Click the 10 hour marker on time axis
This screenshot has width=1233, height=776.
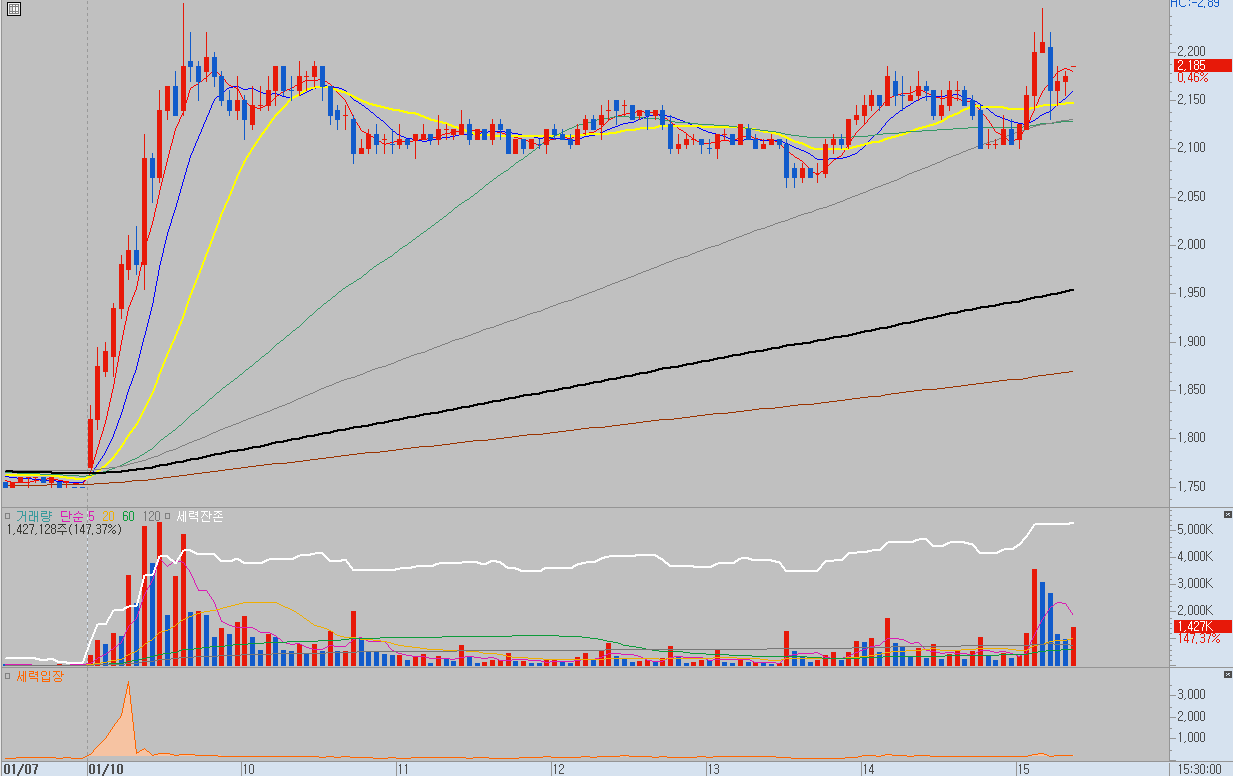[x=249, y=769]
